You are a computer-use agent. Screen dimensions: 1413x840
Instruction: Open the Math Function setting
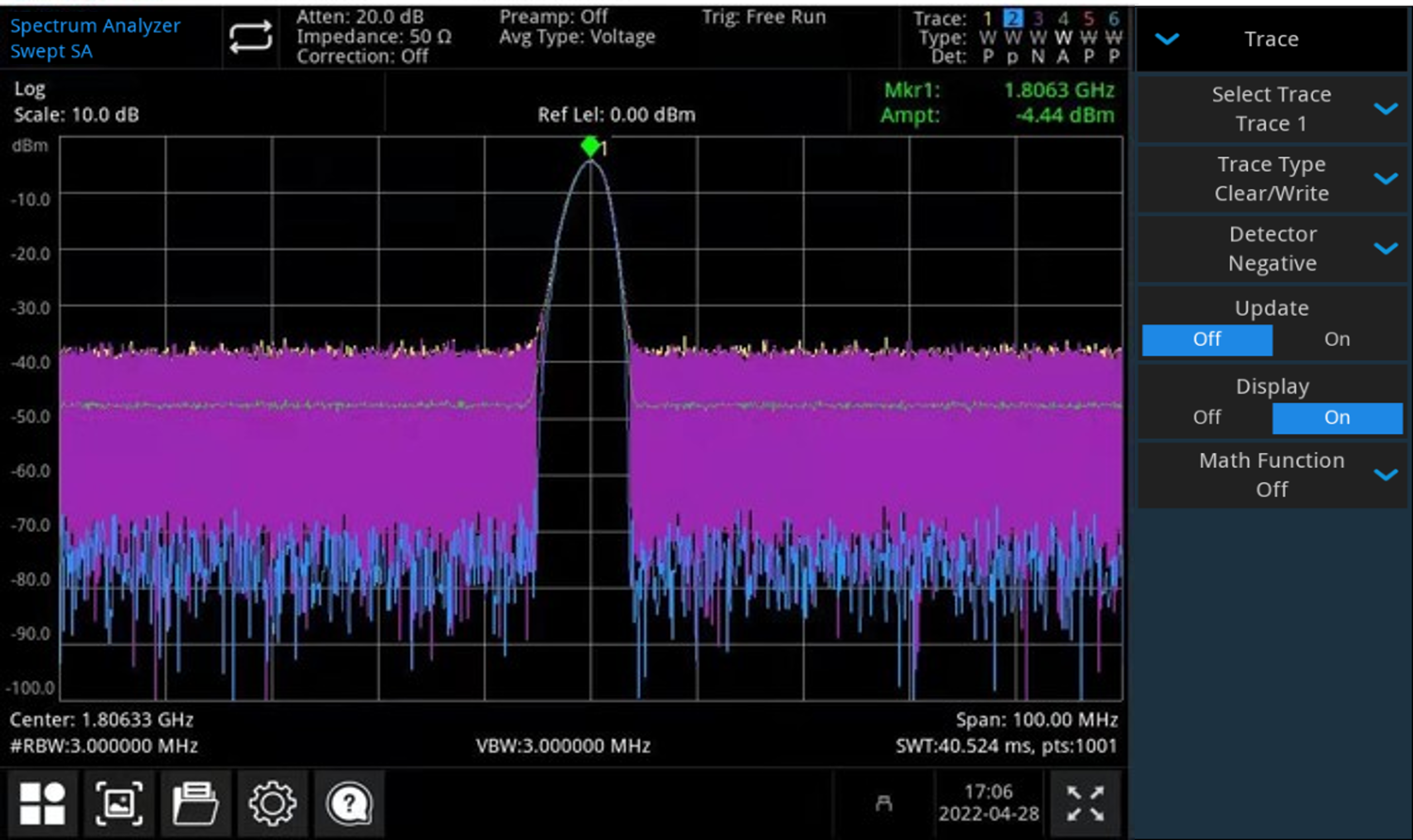1271,474
